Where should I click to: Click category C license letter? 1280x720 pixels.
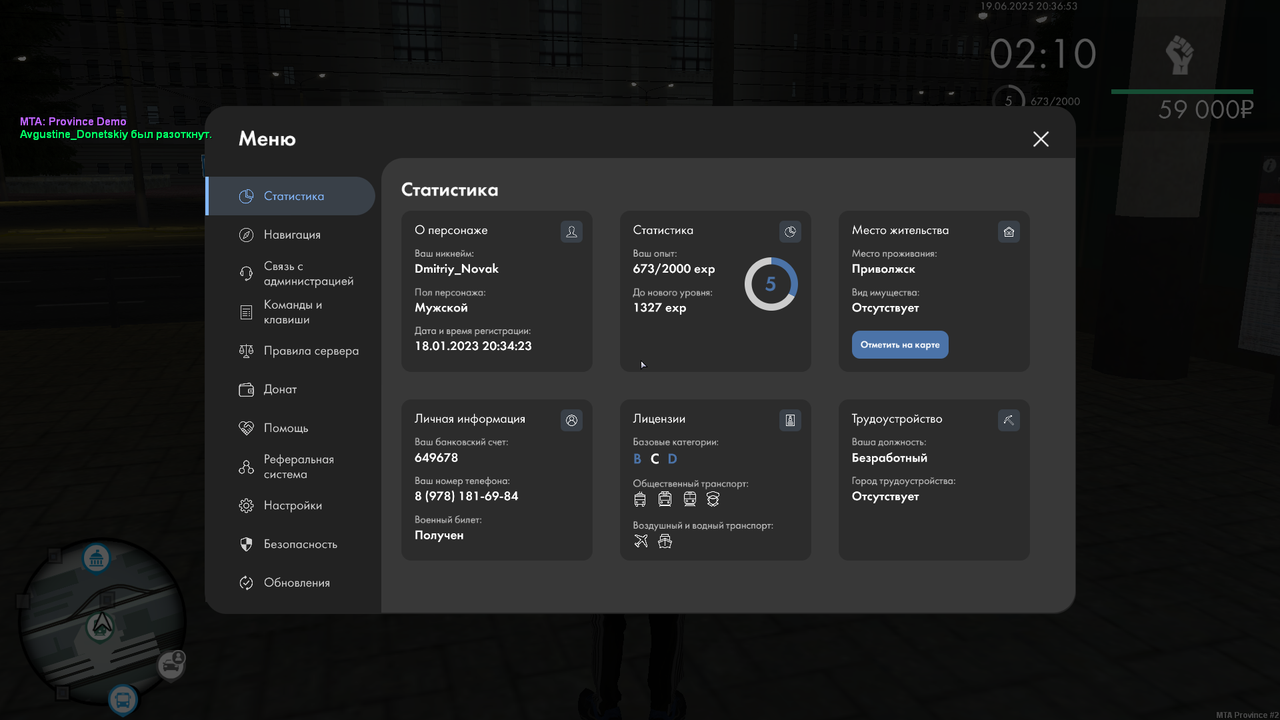coord(655,459)
